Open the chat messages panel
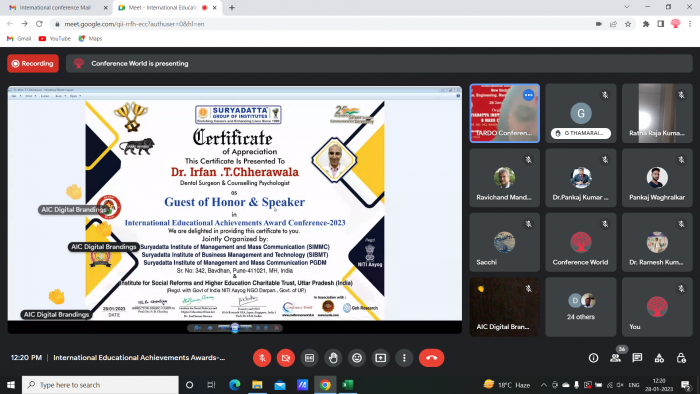This screenshot has width=700, height=394. [637, 358]
